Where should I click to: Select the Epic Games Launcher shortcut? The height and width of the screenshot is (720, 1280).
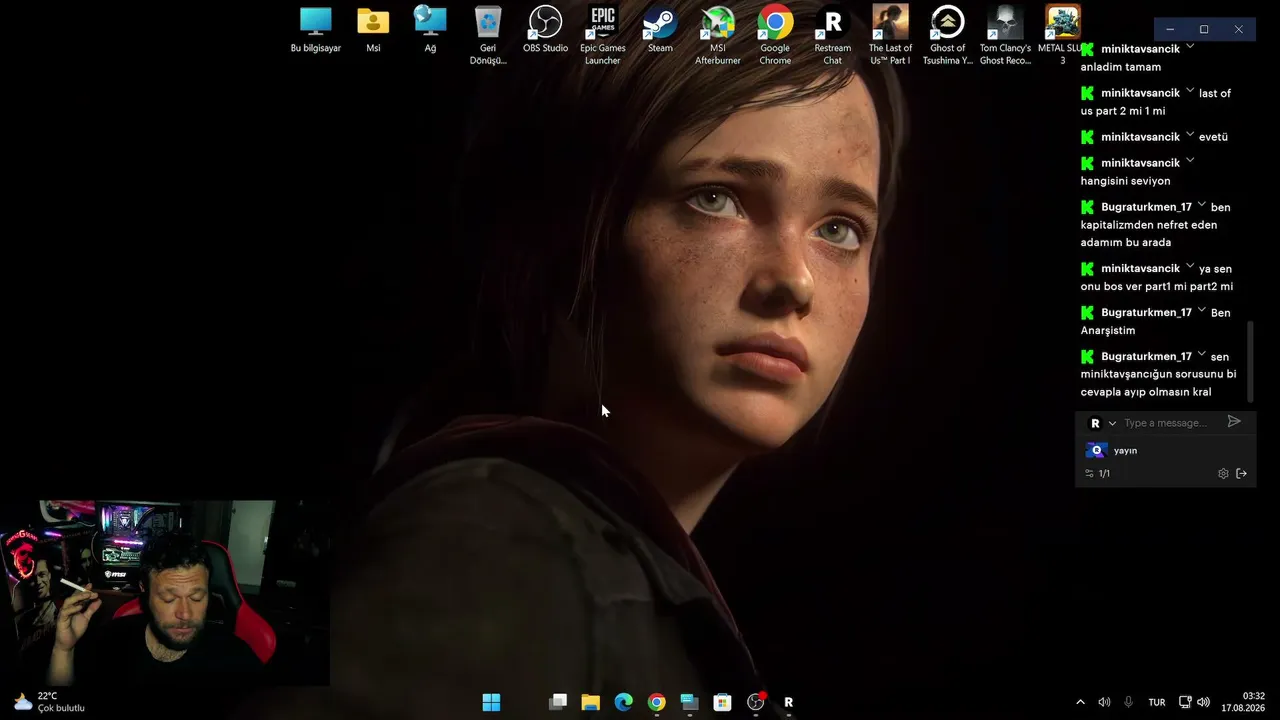[x=602, y=36]
